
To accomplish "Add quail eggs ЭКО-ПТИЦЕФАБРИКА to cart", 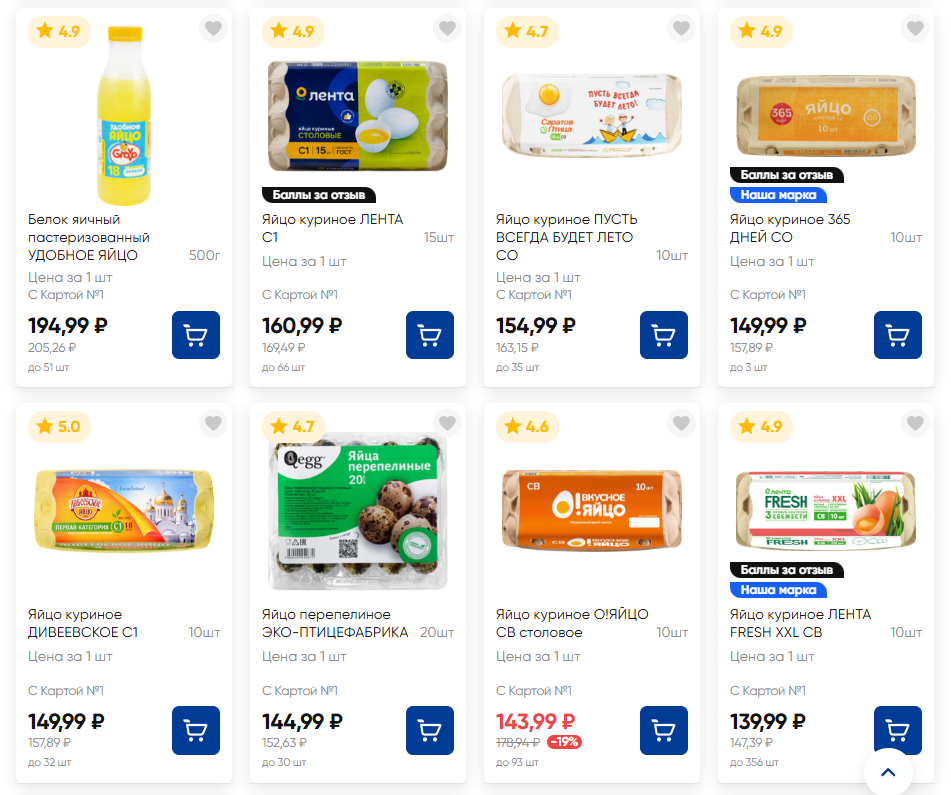I will (430, 730).
